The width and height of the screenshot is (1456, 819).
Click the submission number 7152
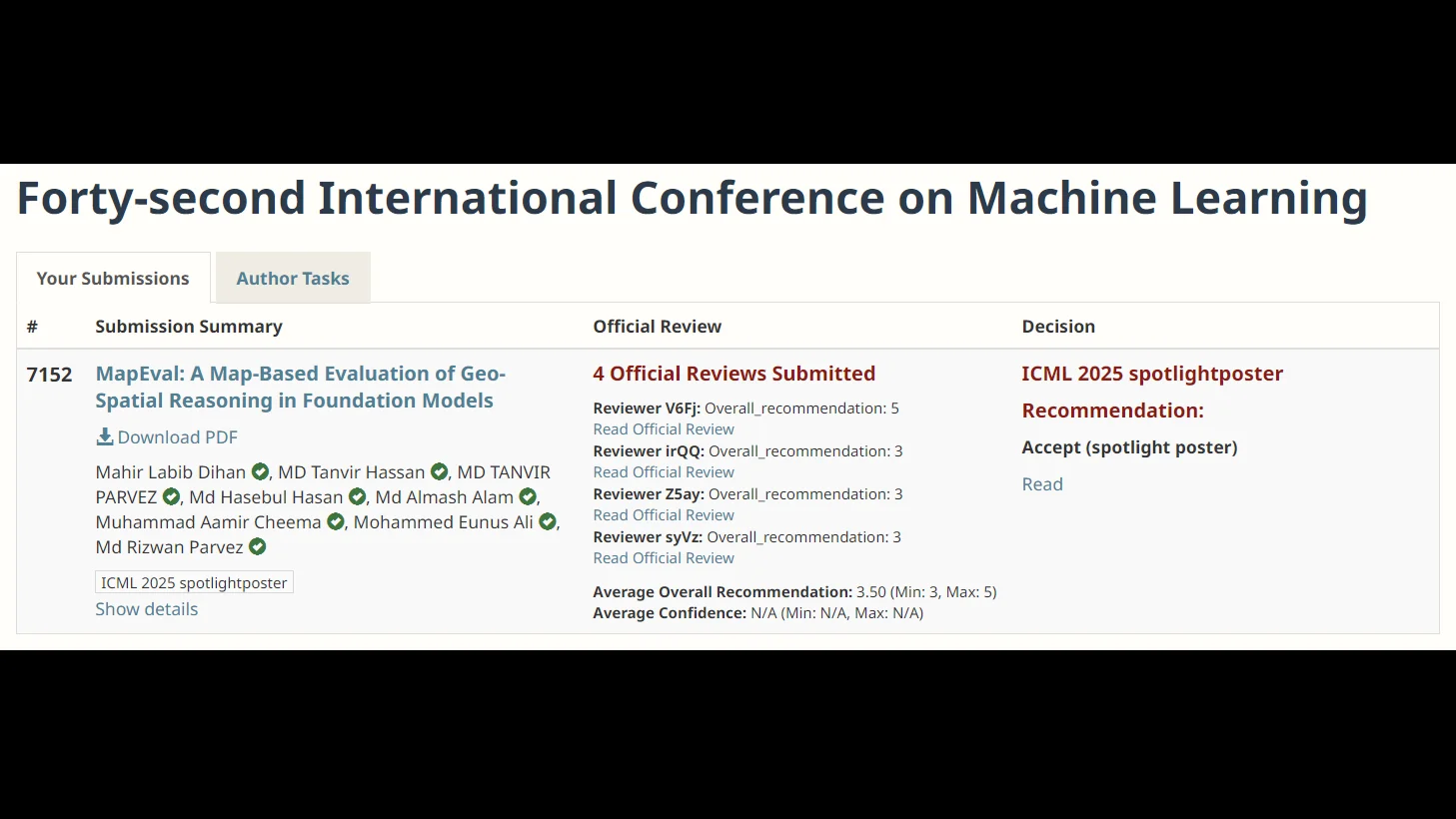coord(50,375)
